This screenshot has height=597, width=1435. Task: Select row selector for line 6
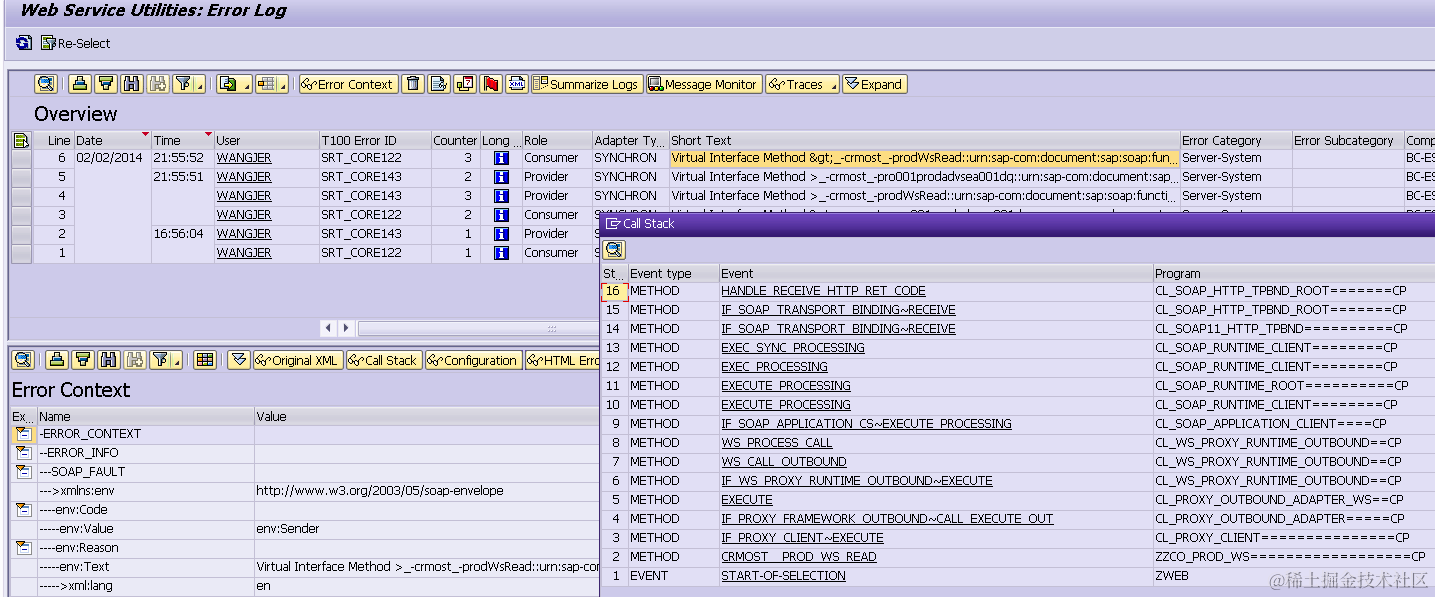coord(21,158)
